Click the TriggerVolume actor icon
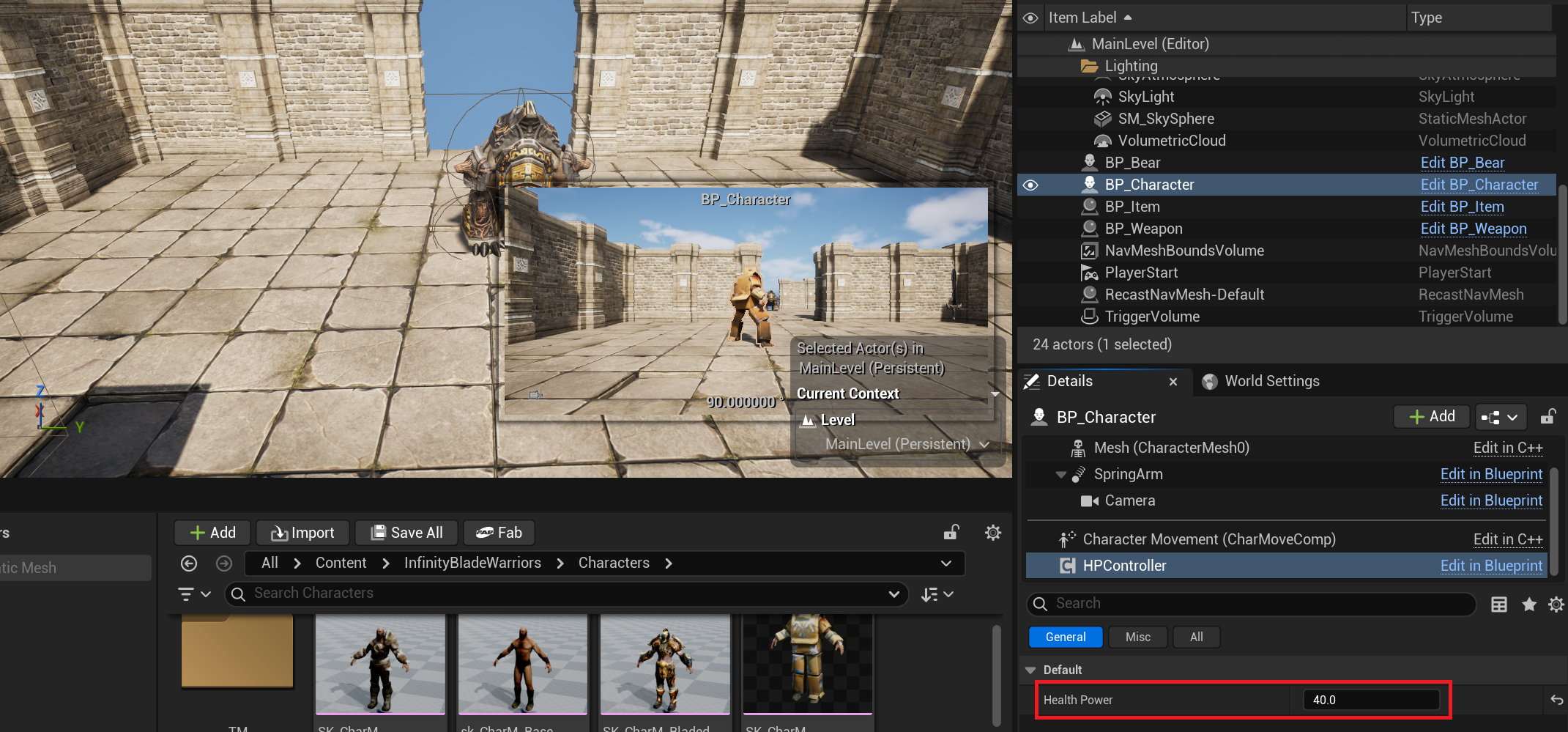The height and width of the screenshot is (732, 1568). pos(1090,317)
